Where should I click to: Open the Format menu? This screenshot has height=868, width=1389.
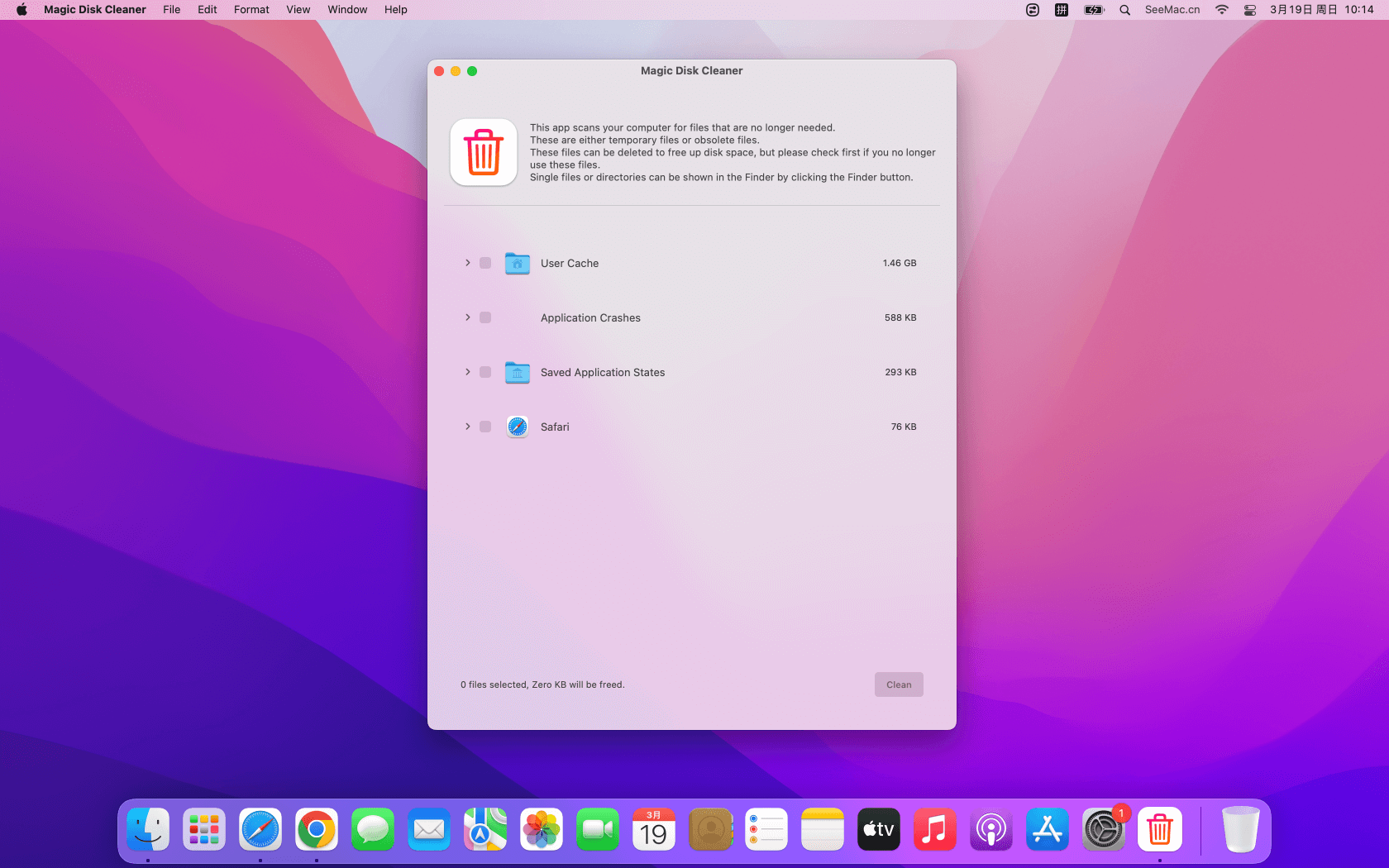[x=251, y=10]
